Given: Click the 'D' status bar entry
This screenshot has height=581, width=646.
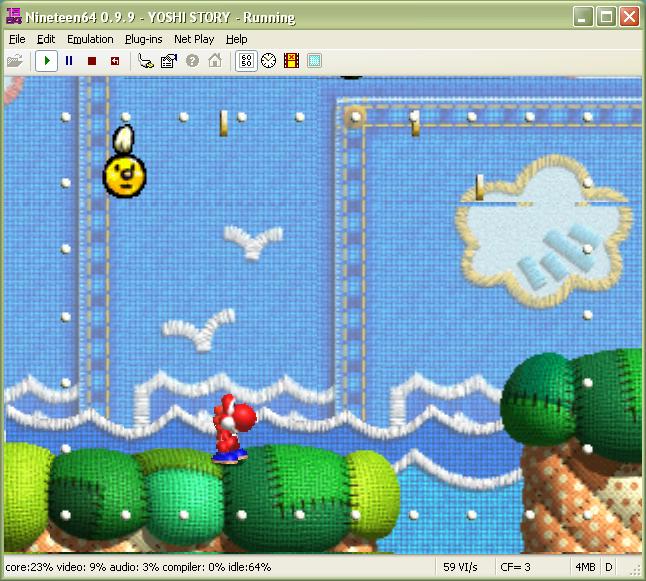Looking at the screenshot, I should (609, 567).
